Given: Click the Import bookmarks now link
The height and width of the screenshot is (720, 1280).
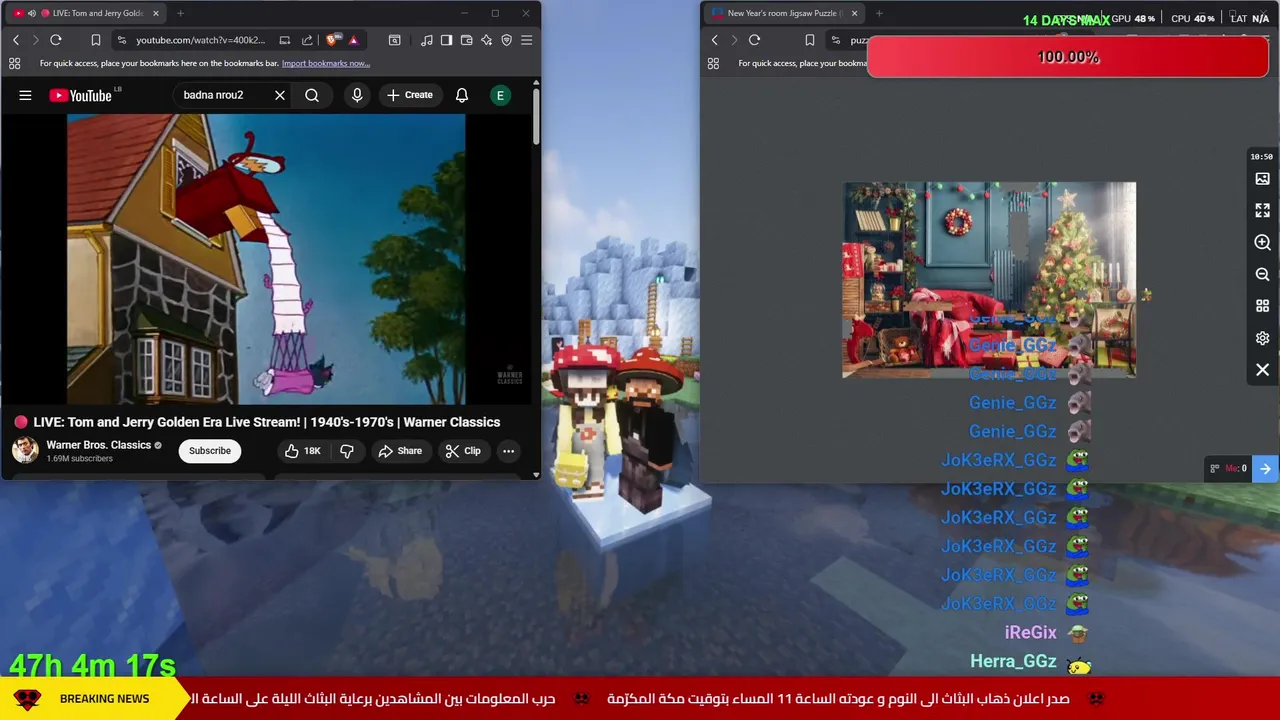Looking at the screenshot, I should tap(325, 63).
